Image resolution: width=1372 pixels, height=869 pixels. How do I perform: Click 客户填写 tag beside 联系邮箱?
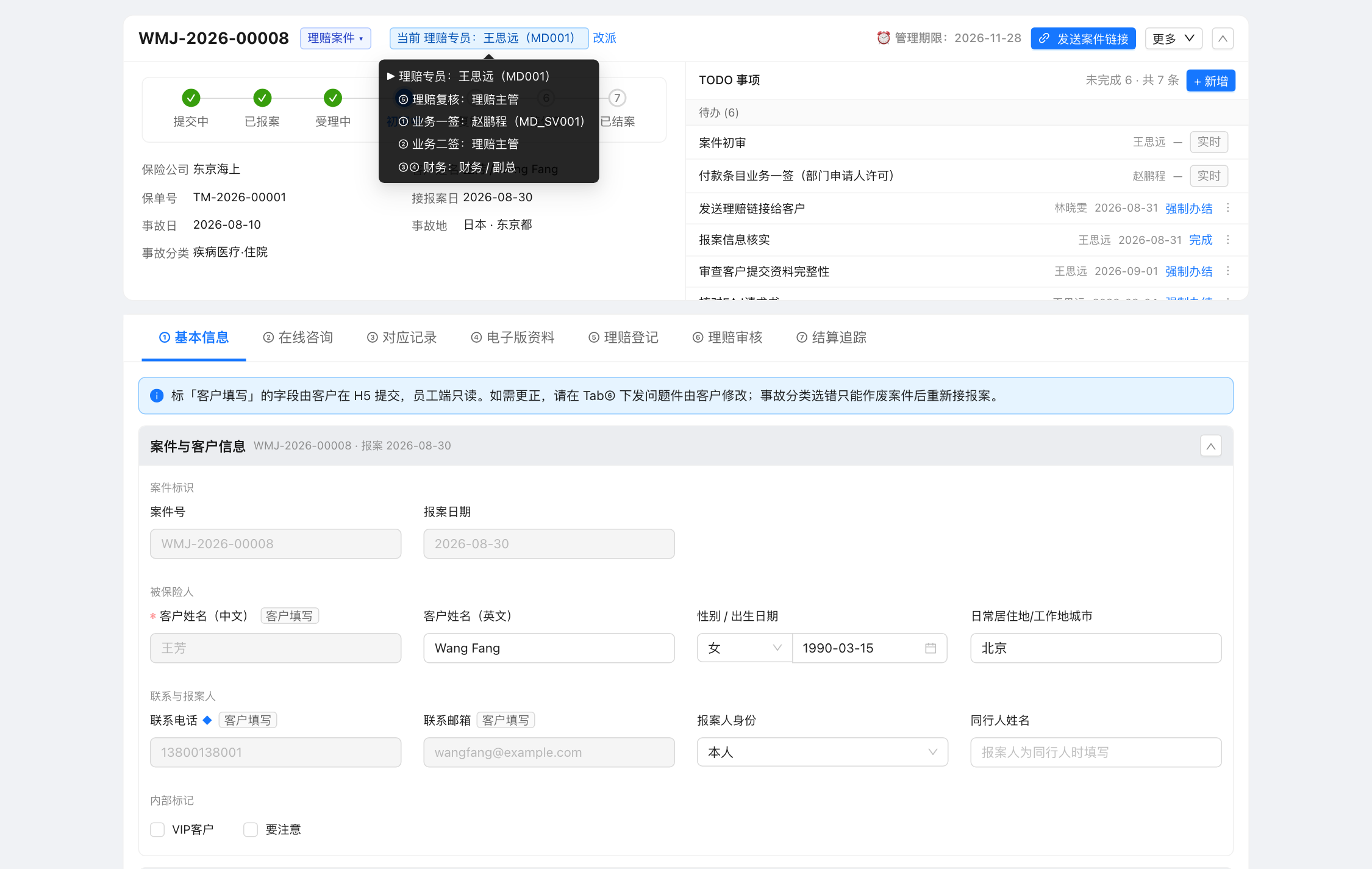tap(506, 720)
